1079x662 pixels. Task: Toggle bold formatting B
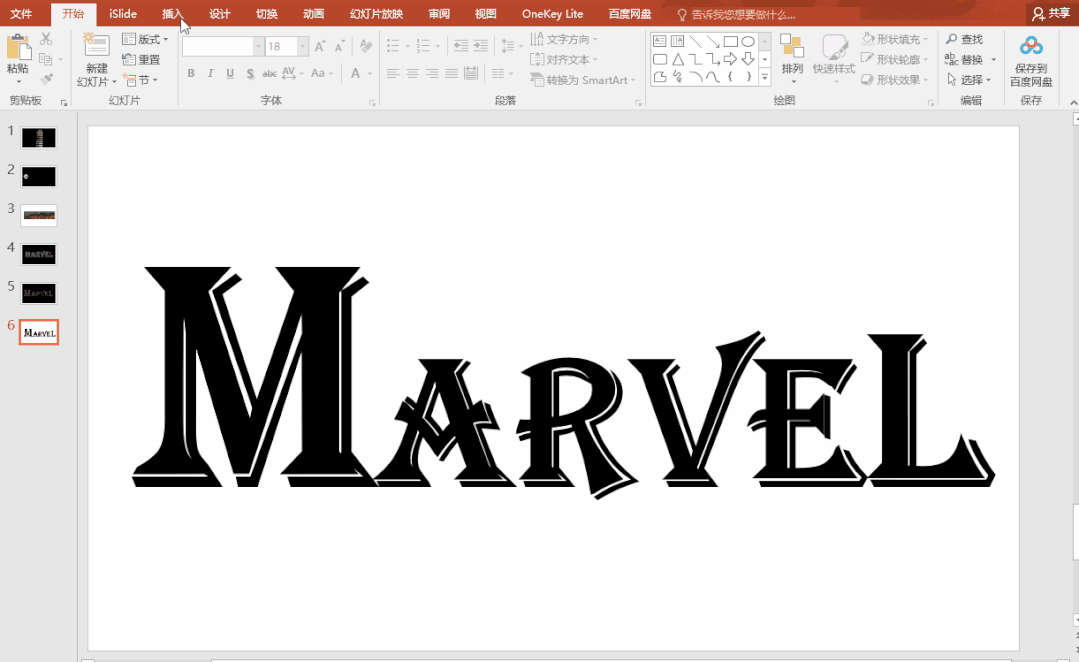191,73
